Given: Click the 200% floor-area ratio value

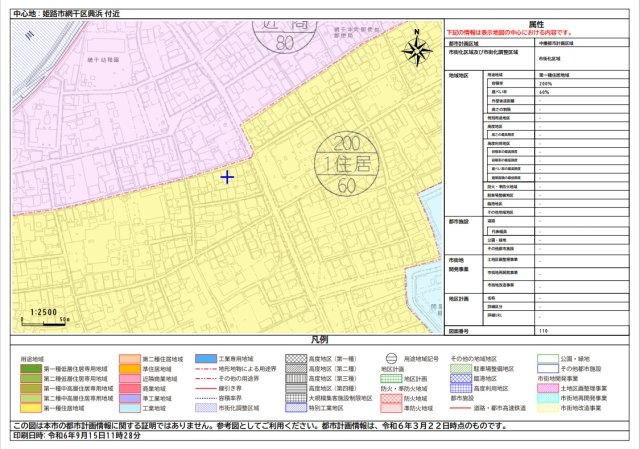Looking at the screenshot, I should click(x=545, y=84).
